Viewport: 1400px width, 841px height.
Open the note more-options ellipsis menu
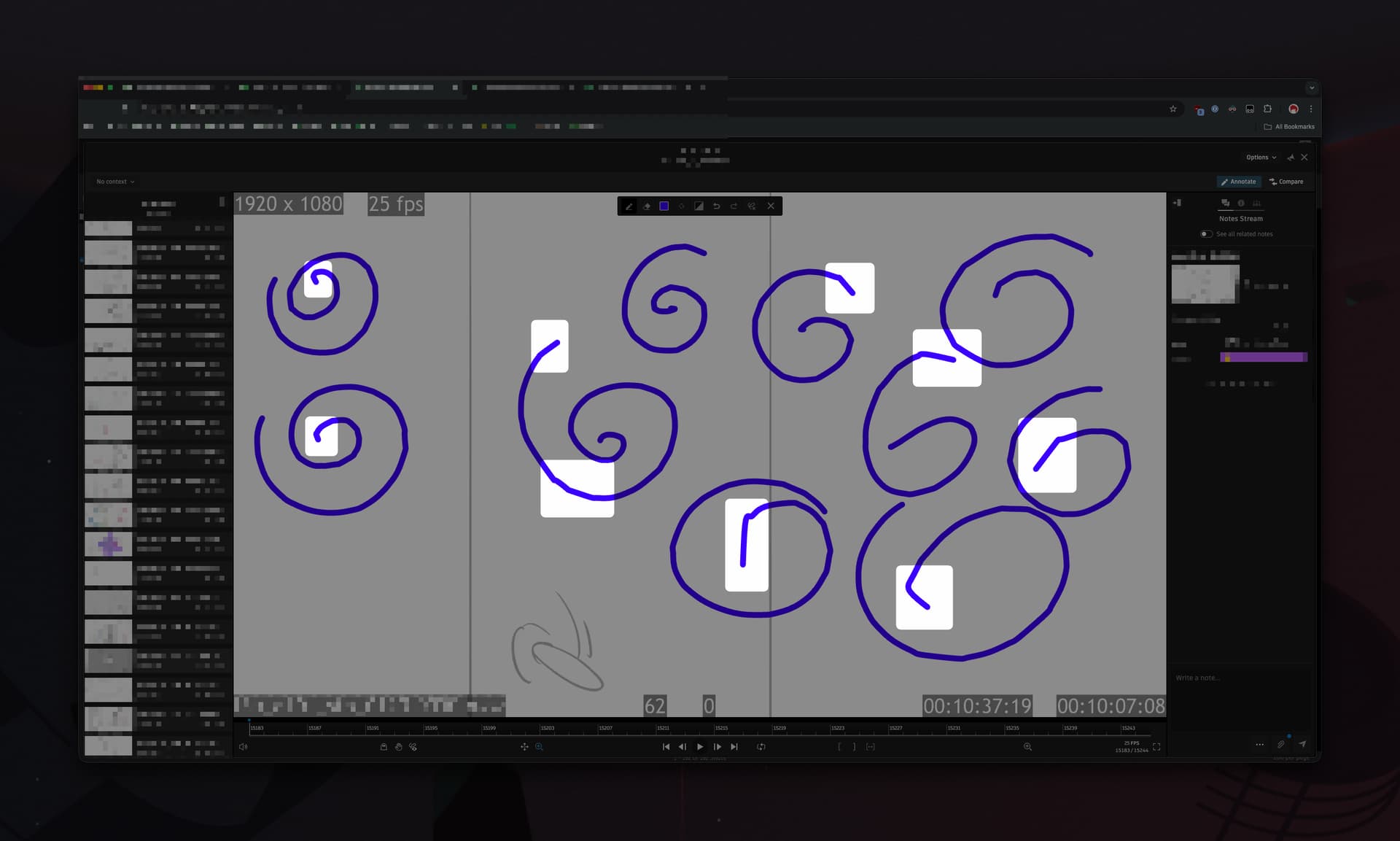click(1260, 745)
